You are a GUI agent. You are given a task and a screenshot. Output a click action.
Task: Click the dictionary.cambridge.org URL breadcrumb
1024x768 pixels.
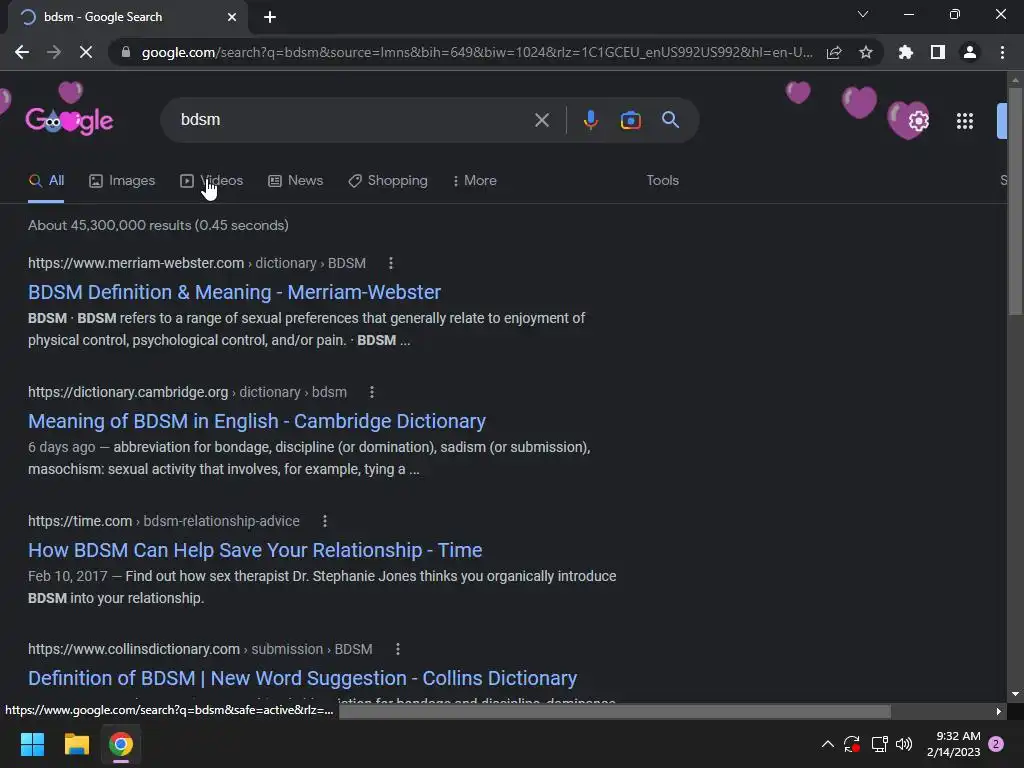pos(187,392)
